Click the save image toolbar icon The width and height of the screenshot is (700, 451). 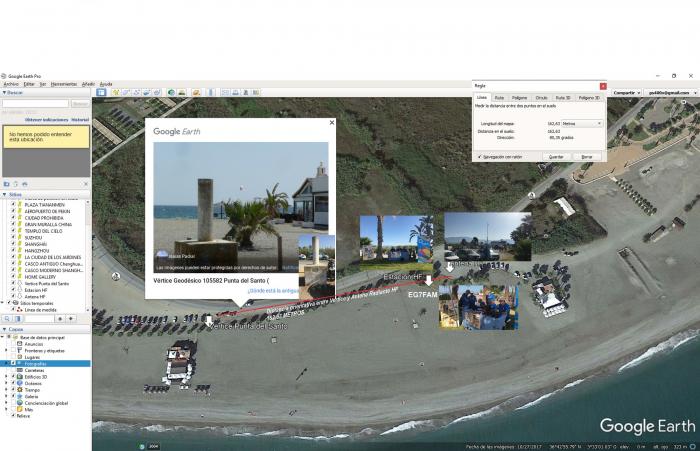tap(246, 92)
